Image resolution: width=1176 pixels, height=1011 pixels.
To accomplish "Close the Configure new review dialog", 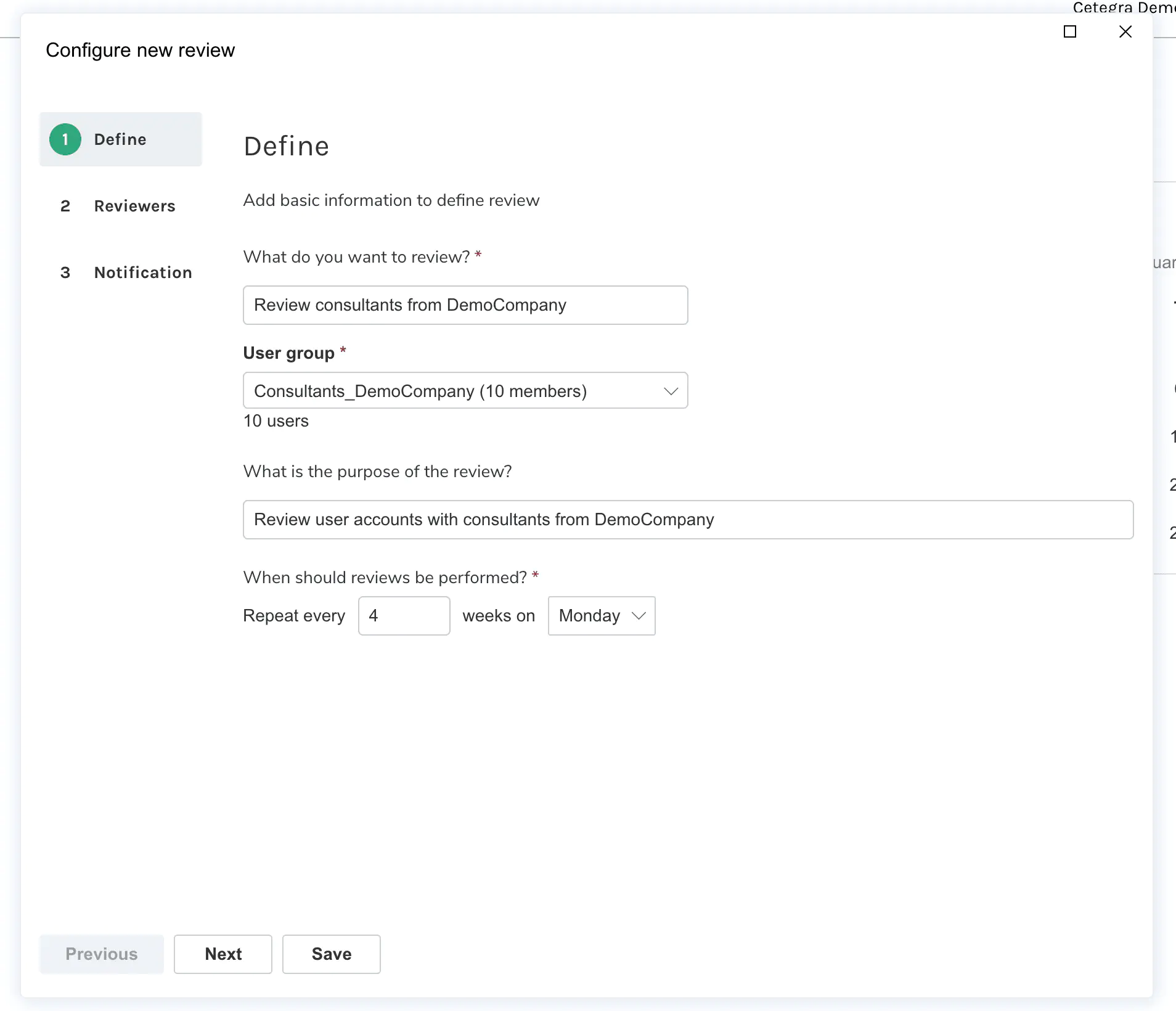I will (1125, 31).
